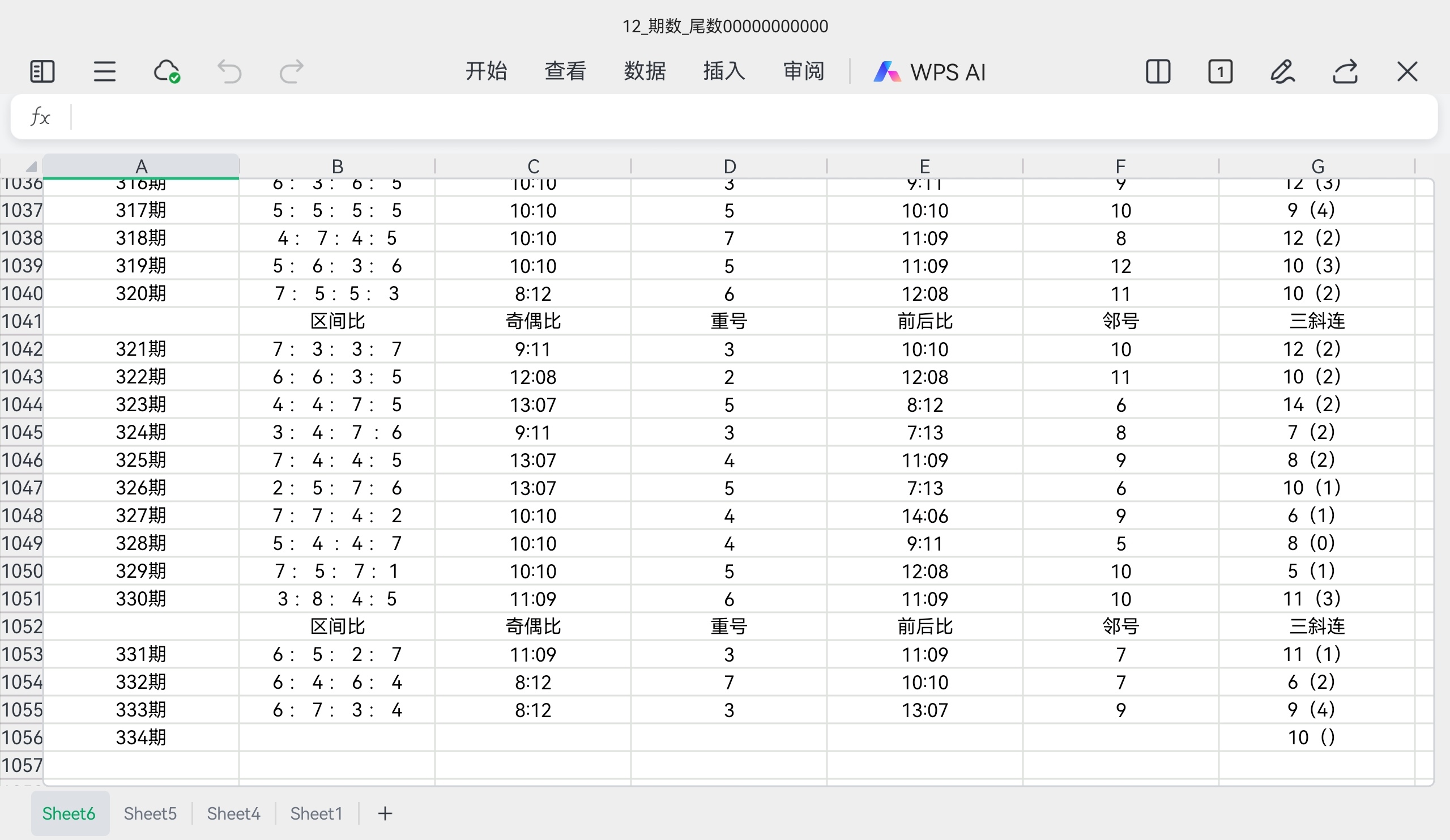Toggle split-view layout icon
Screen dimensions: 1450x840
tap(1158, 72)
